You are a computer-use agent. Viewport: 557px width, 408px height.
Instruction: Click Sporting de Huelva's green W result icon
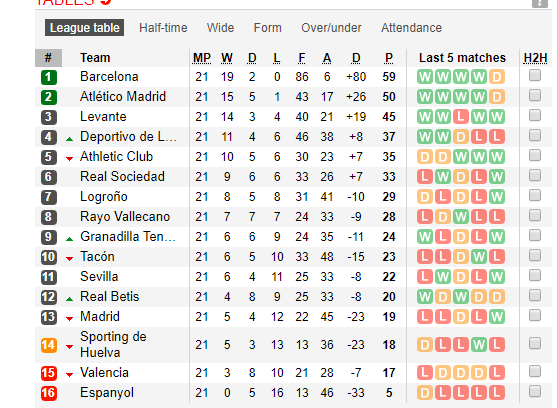479,344
